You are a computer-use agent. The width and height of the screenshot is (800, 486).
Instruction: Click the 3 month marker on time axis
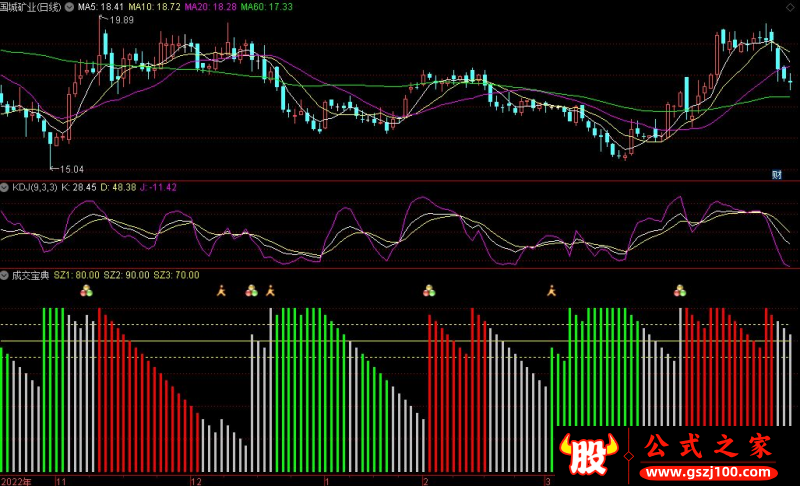click(547, 481)
